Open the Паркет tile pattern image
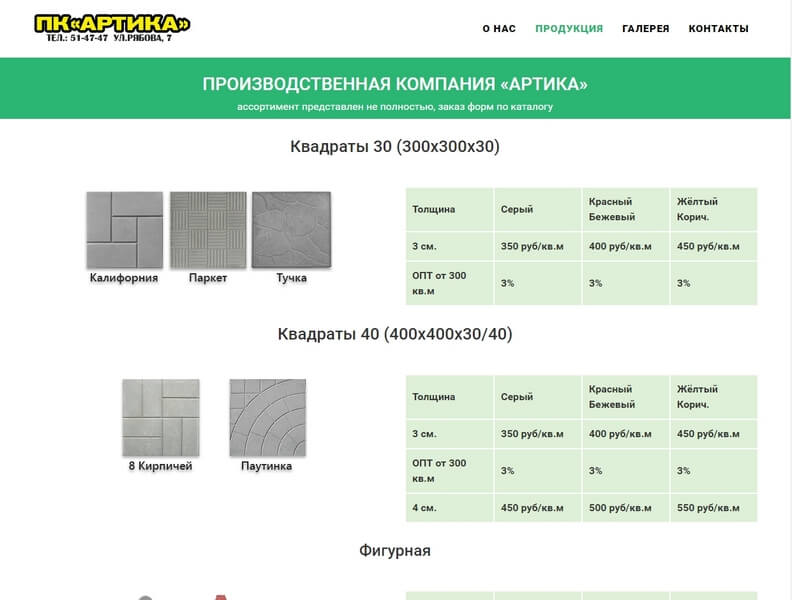792x600 pixels. coord(208,230)
